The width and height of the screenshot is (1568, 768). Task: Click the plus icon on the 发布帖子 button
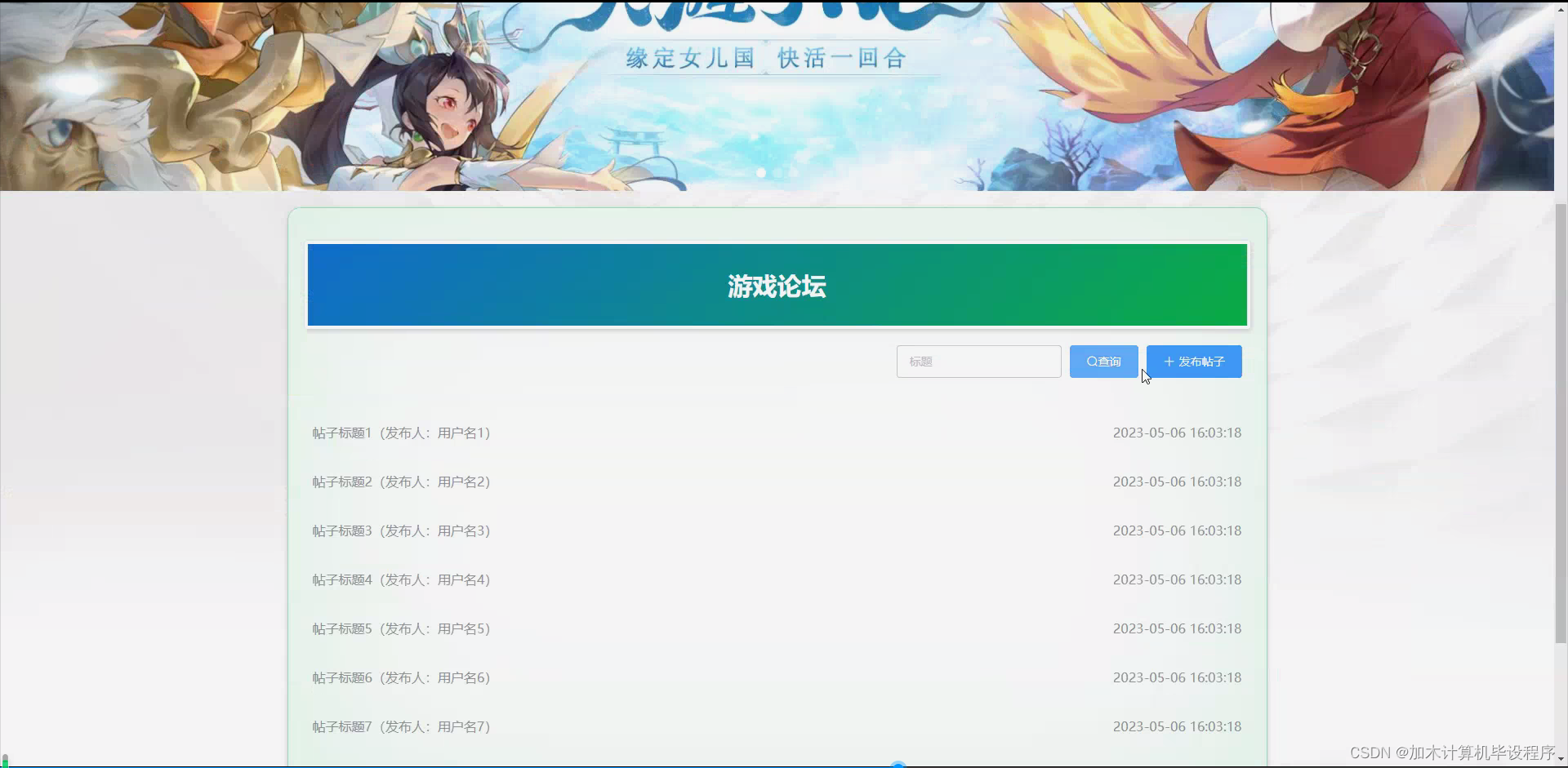1169,362
